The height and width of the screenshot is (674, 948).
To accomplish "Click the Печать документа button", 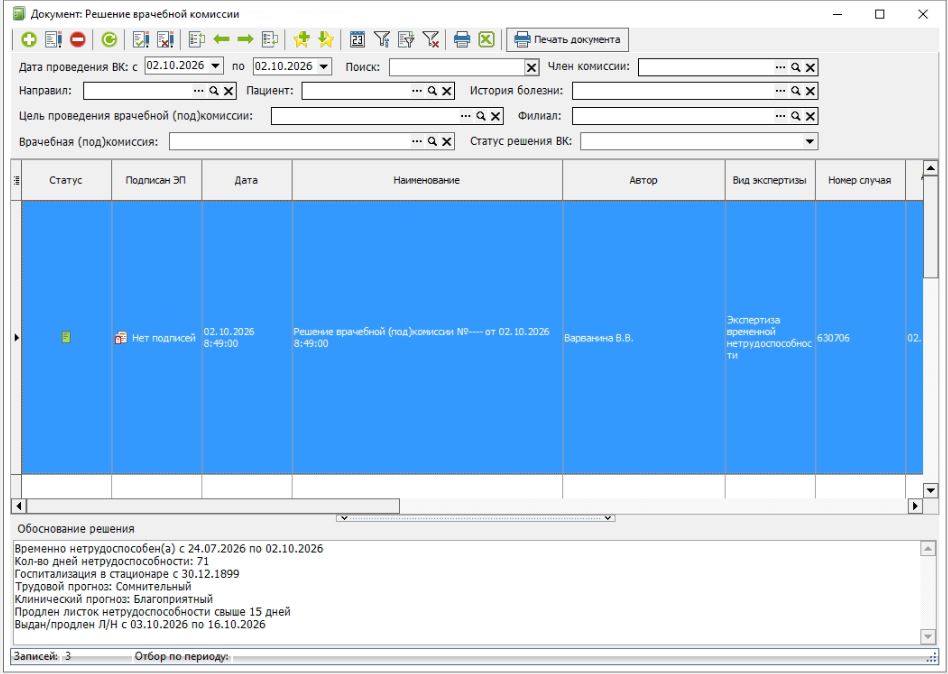I will (x=567, y=40).
